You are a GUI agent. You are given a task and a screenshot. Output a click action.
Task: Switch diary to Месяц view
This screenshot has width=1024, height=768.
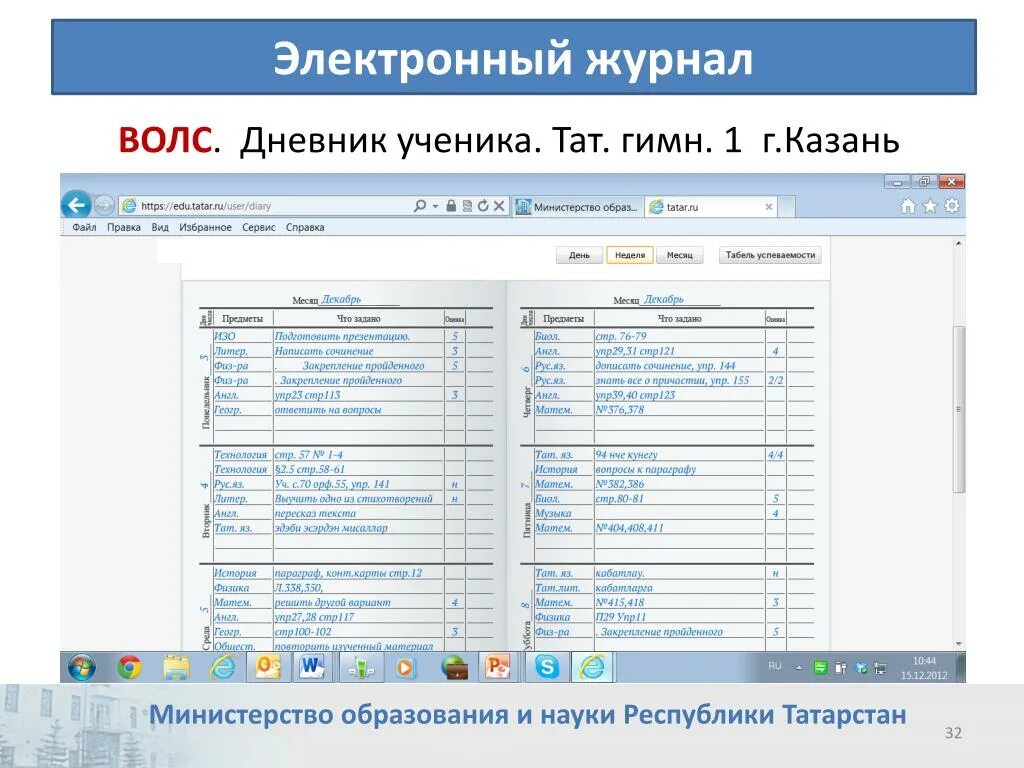pos(679,255)
